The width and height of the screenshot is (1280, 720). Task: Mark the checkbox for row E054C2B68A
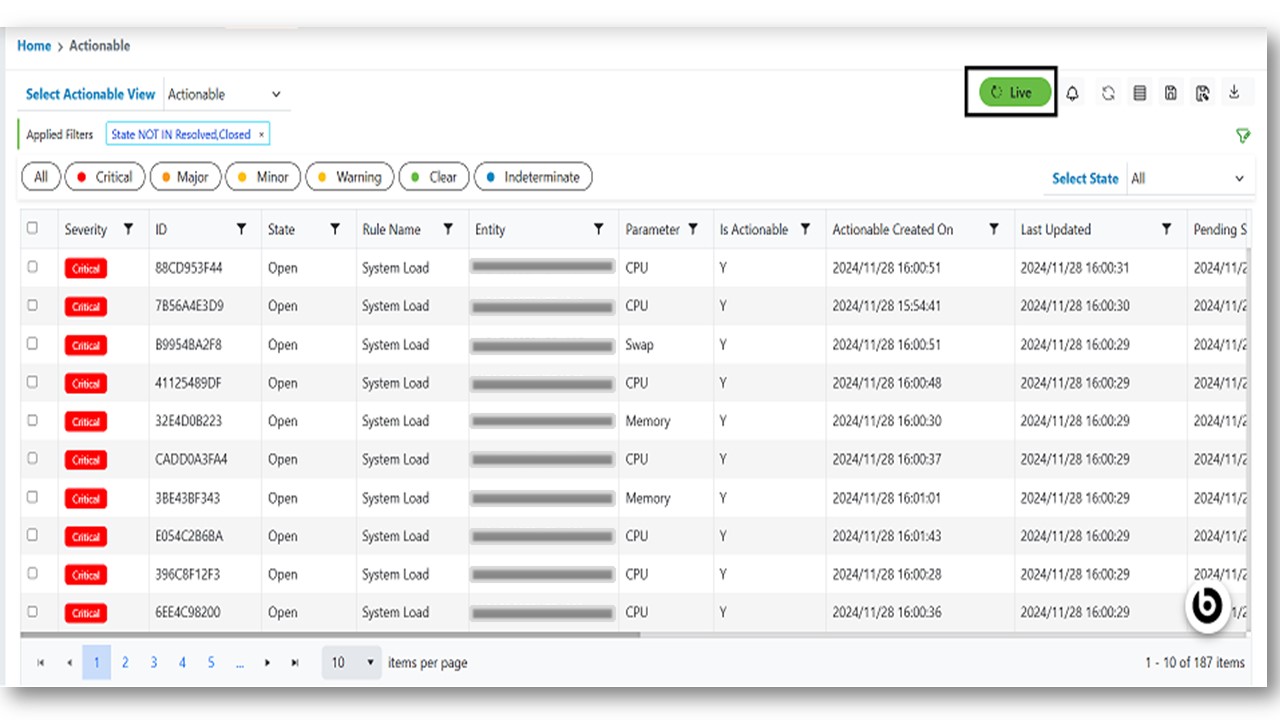pos(32,535)
